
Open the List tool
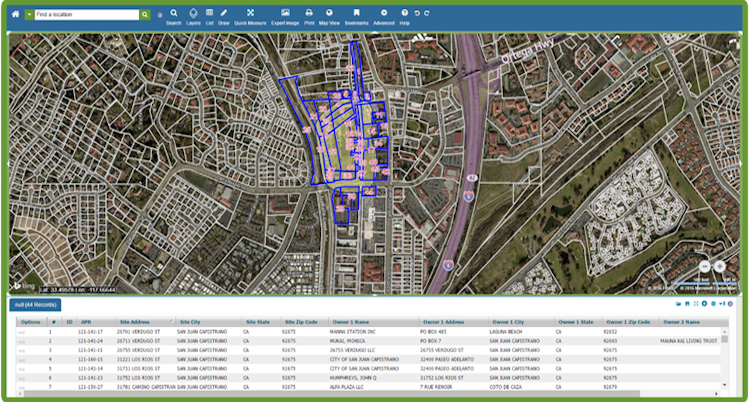(209, 13)
